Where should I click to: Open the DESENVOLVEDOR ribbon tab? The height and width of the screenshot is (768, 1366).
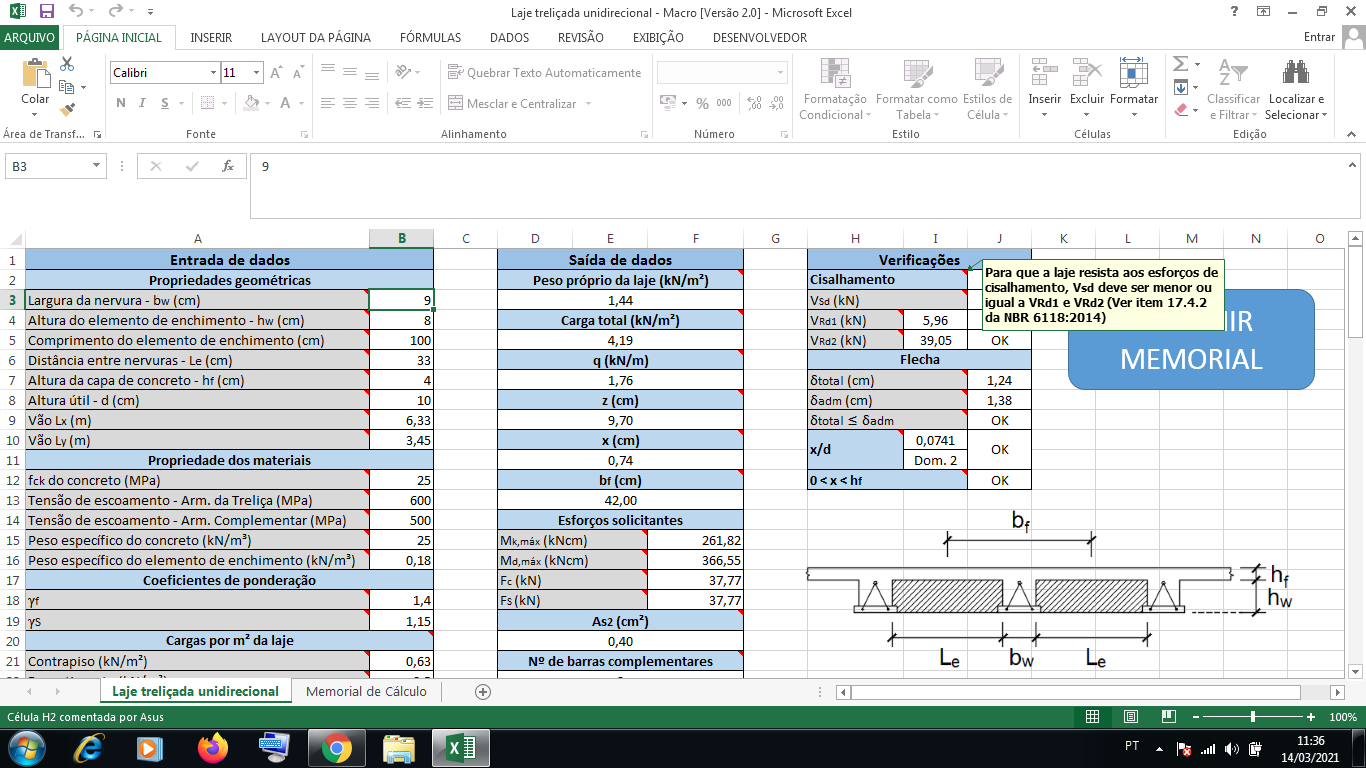pos(760,37)
